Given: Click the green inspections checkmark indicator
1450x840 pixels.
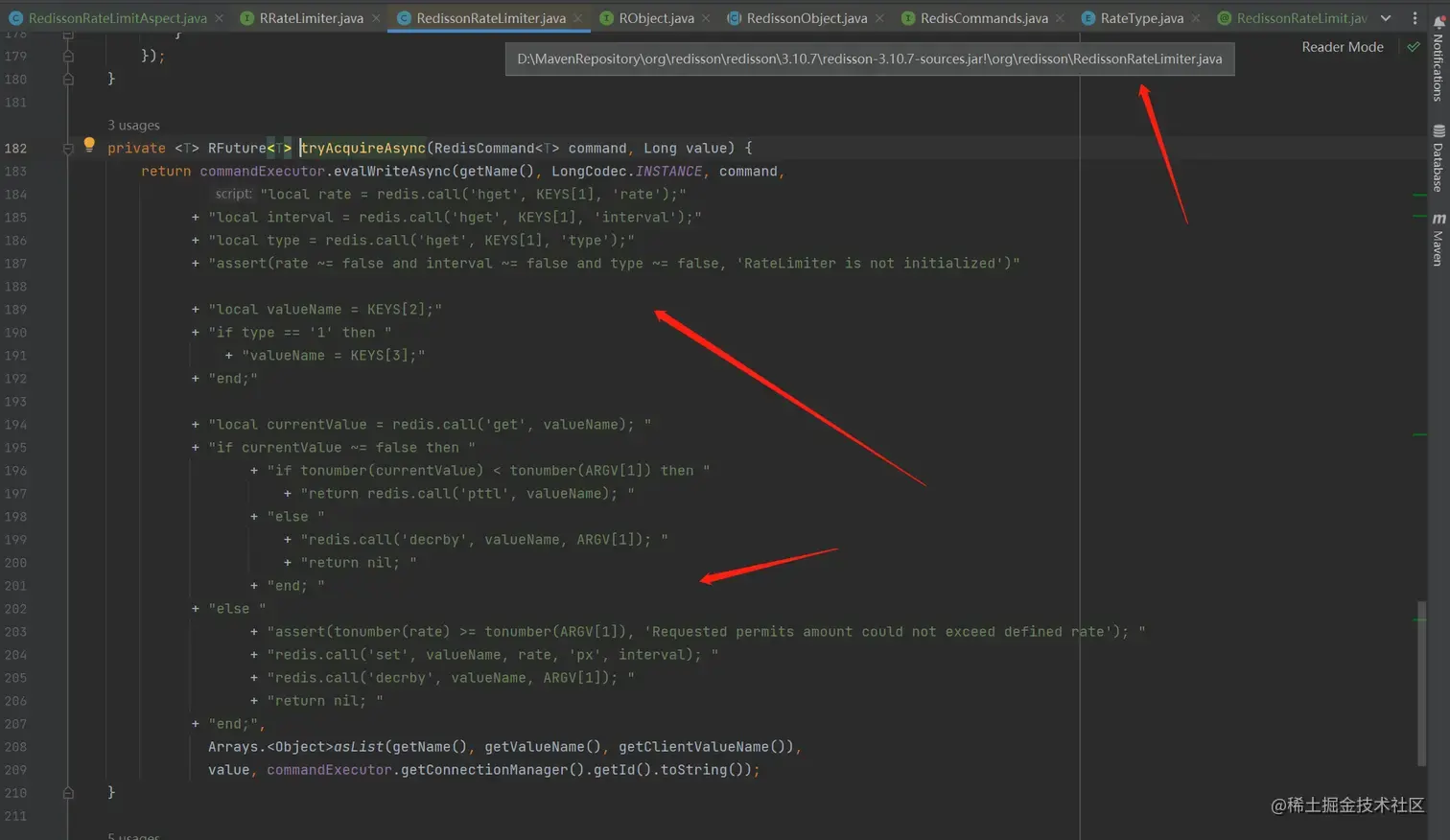Looking at the screenshot, I should (x=1414, y=45).
